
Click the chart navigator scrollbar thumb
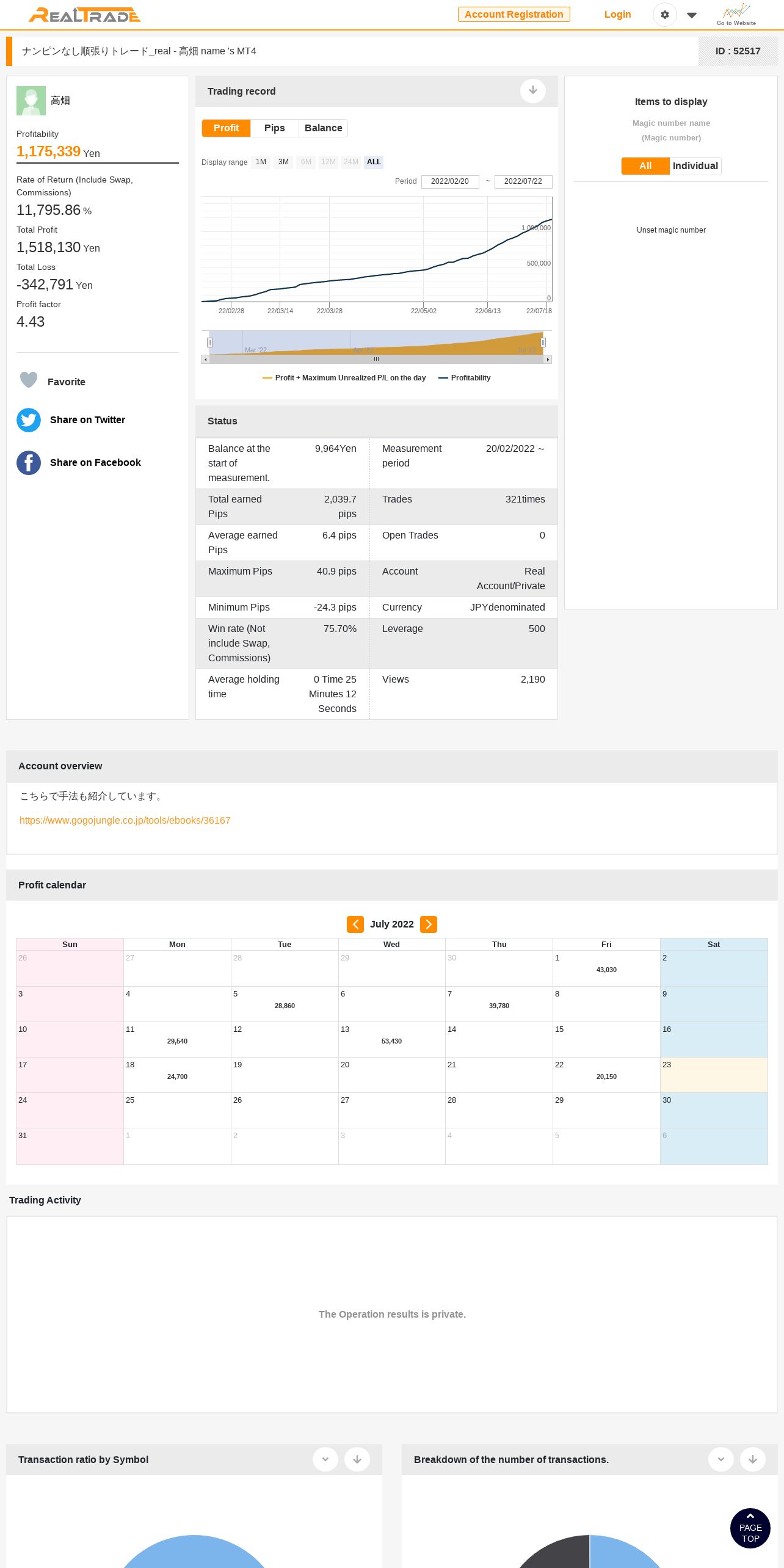tap(376, 360)
